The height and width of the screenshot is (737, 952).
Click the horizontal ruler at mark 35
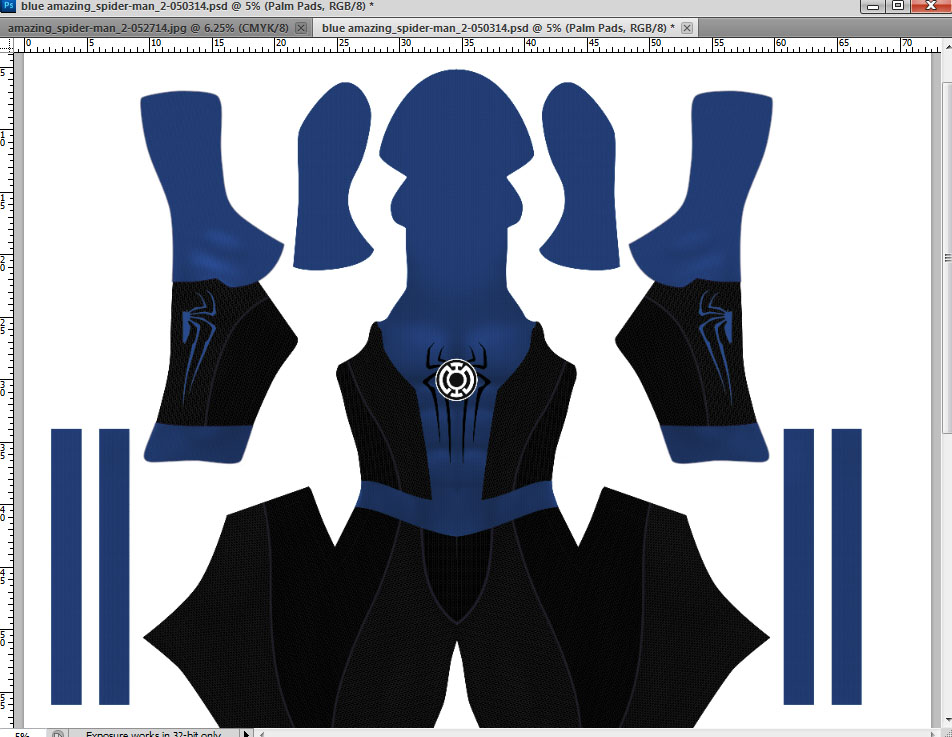(x=466, y=44)
